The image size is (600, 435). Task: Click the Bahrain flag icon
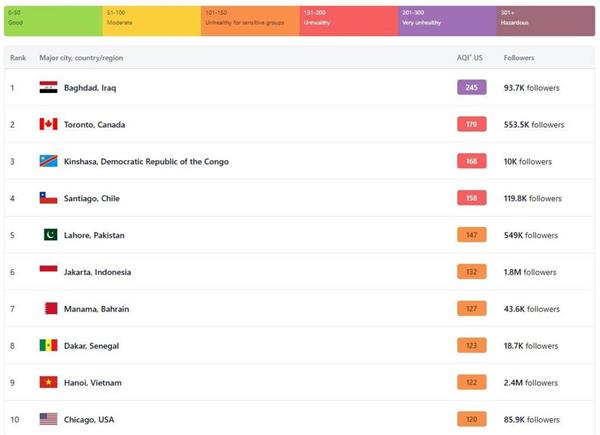(51, 308)
